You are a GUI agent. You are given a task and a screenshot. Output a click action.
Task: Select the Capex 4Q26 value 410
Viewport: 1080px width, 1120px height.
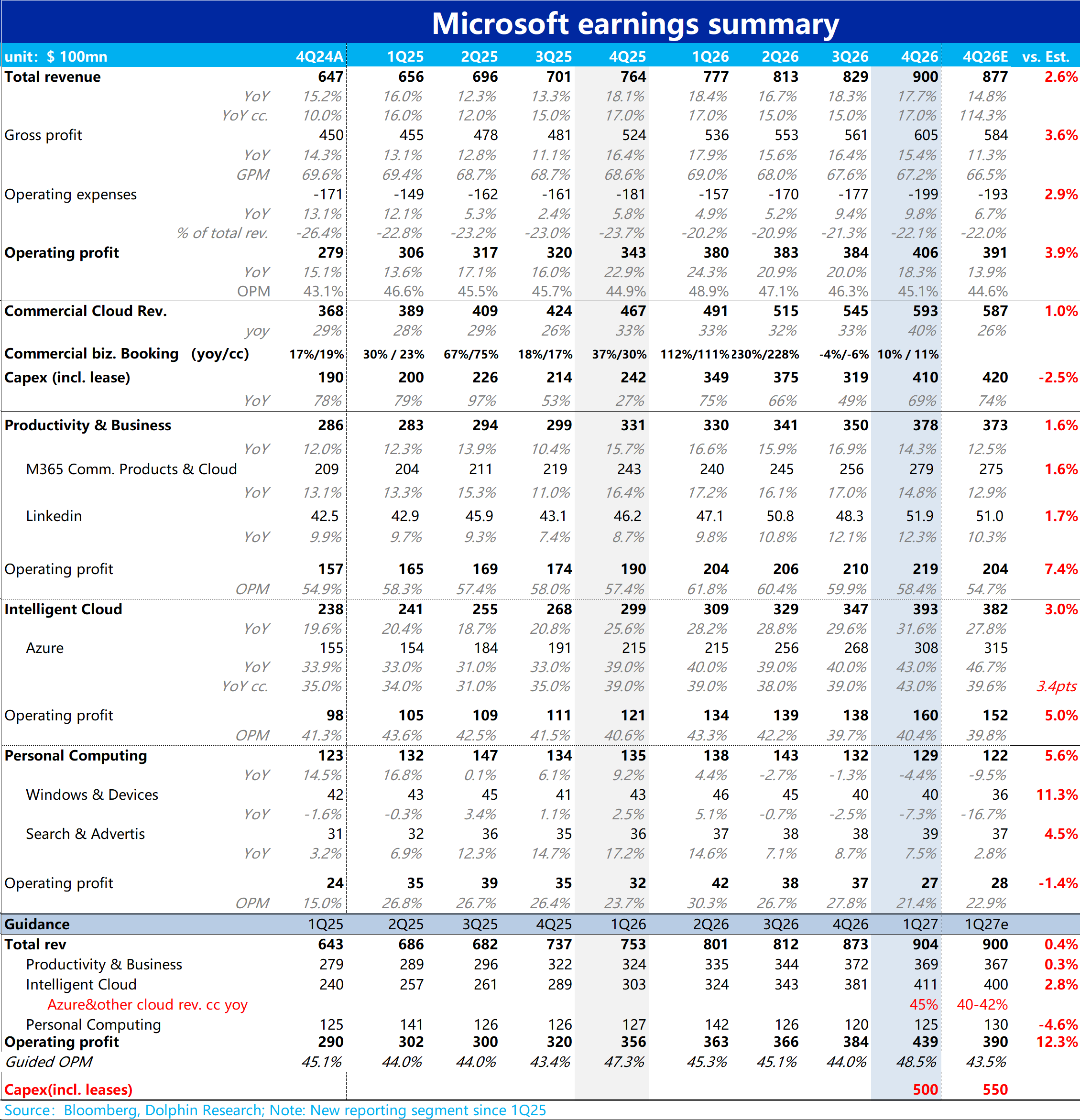tap(925, 377)
